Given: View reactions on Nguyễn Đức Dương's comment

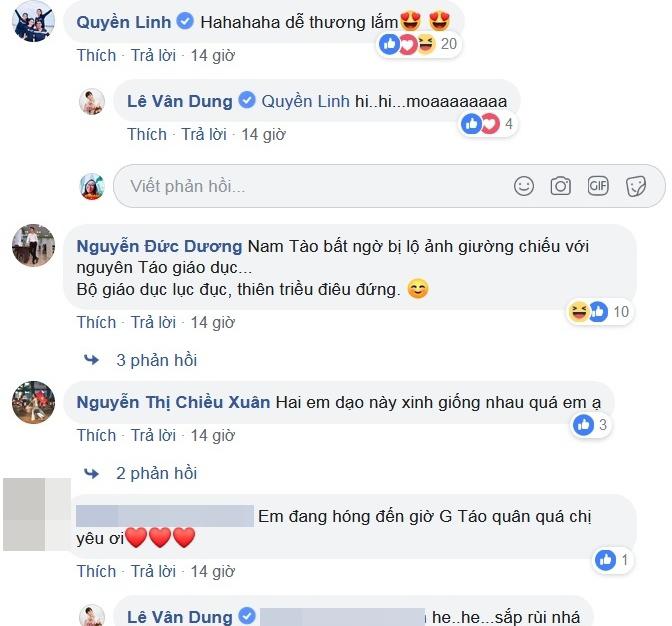Looking at the screenshot, I should pyautogui.click(x=599, y=312).
